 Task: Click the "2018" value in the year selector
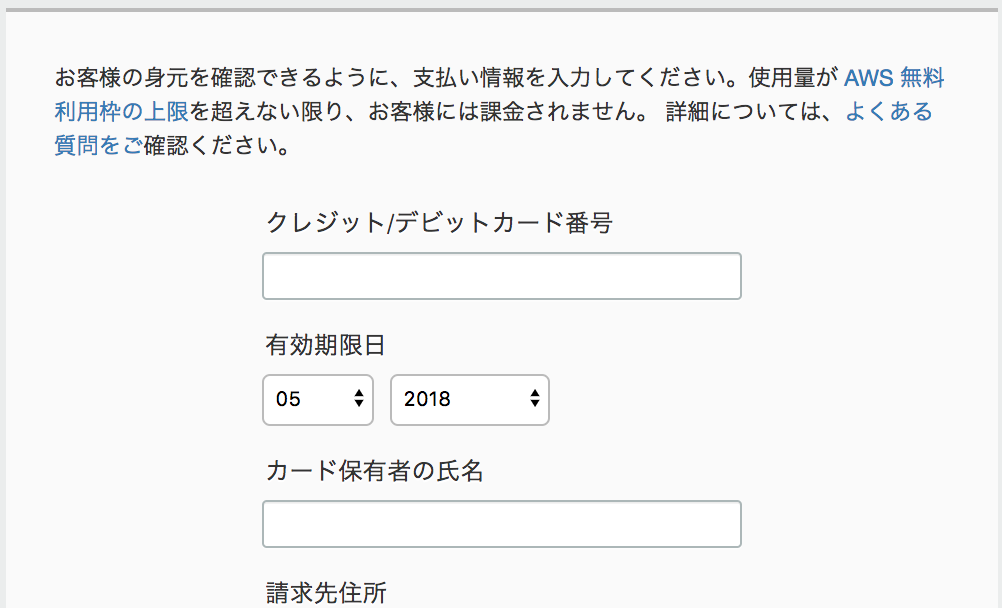427,399
